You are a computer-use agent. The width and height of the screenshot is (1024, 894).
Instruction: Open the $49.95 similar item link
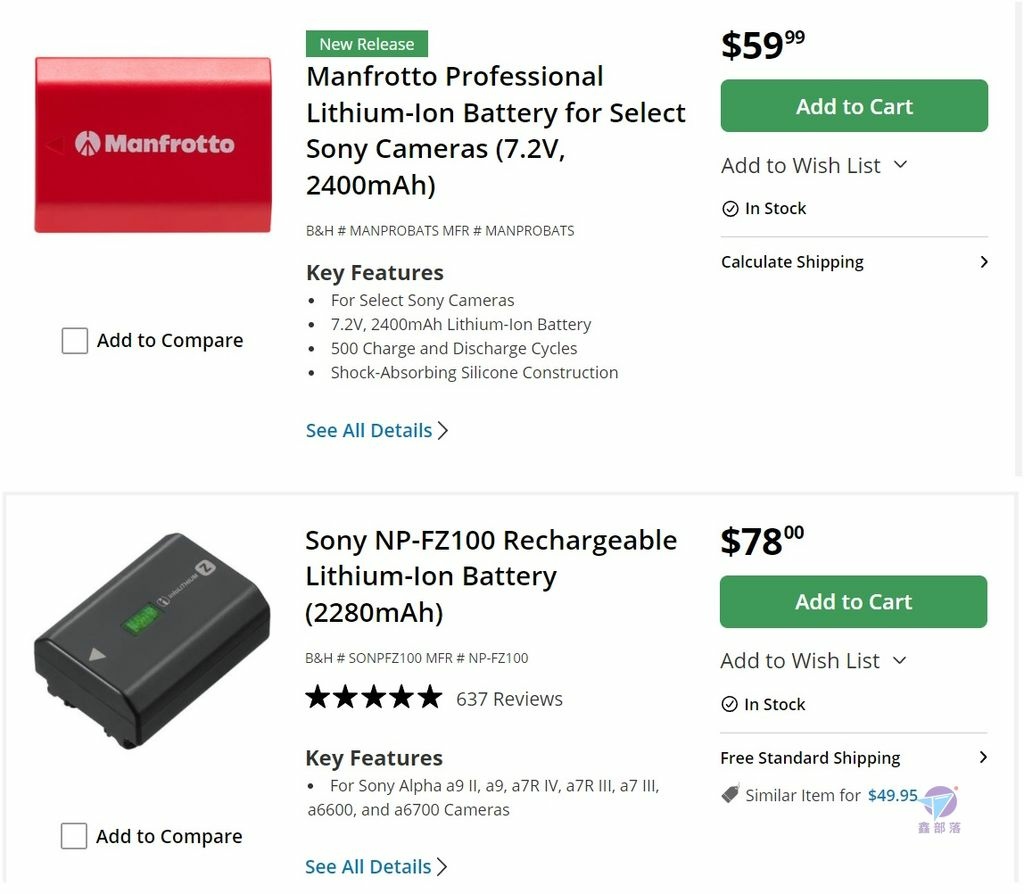point(893,795)
